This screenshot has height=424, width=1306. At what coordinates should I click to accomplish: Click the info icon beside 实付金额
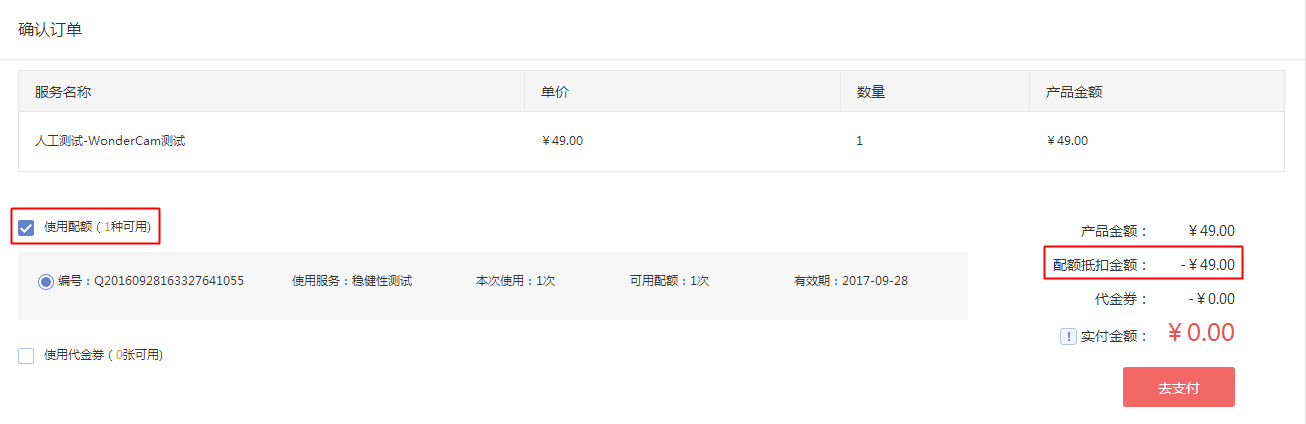1068,337
